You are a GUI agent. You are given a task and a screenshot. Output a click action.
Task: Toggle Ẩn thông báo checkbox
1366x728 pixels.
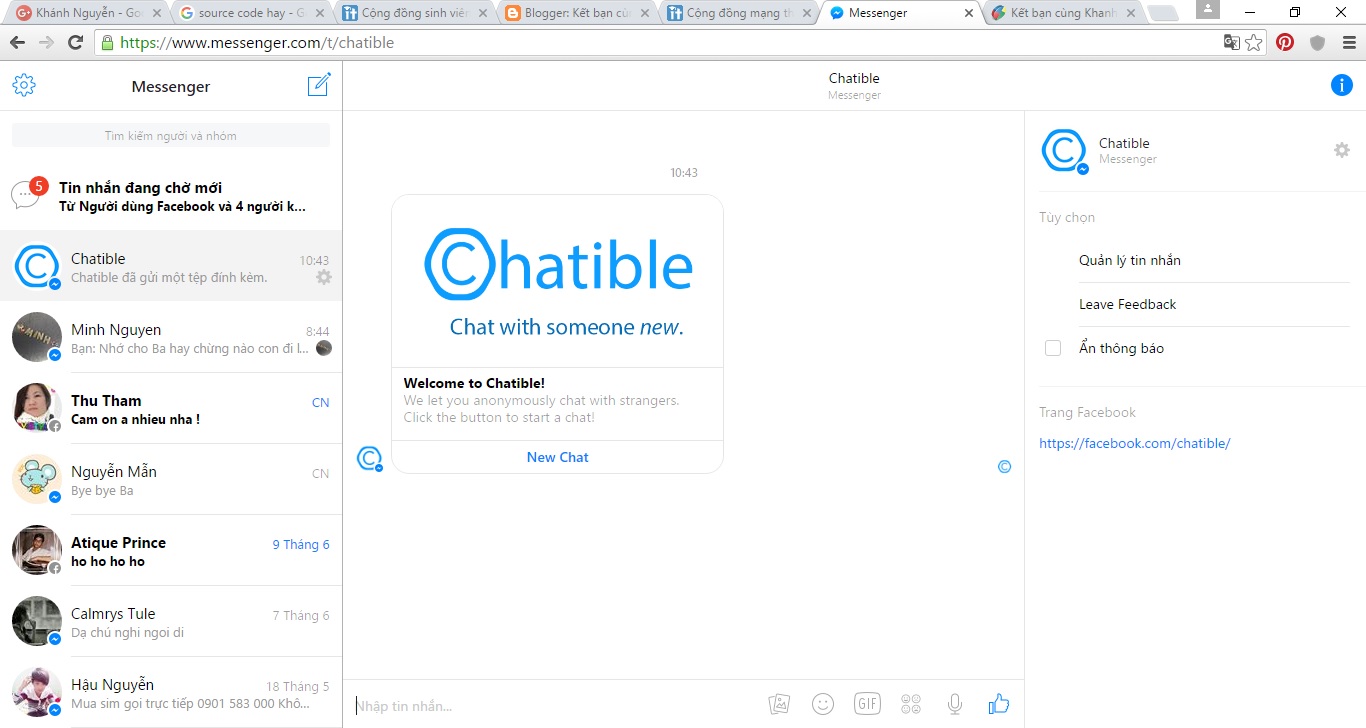point(1052,348)
